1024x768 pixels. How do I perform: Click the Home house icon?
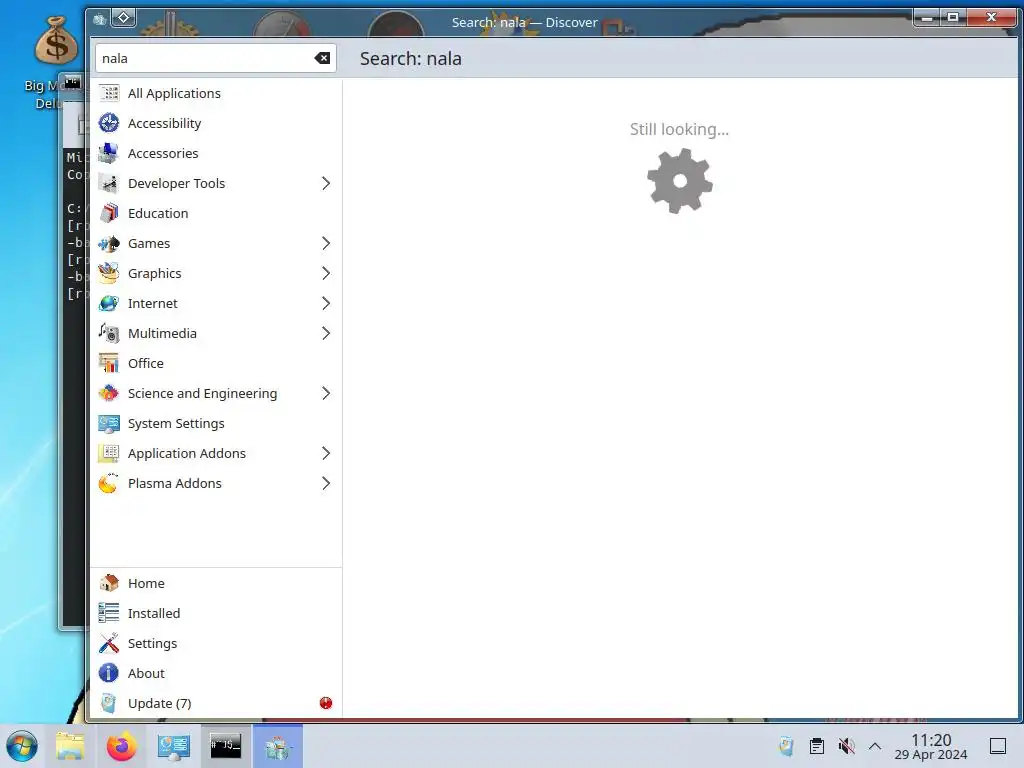tap(108, 583)
